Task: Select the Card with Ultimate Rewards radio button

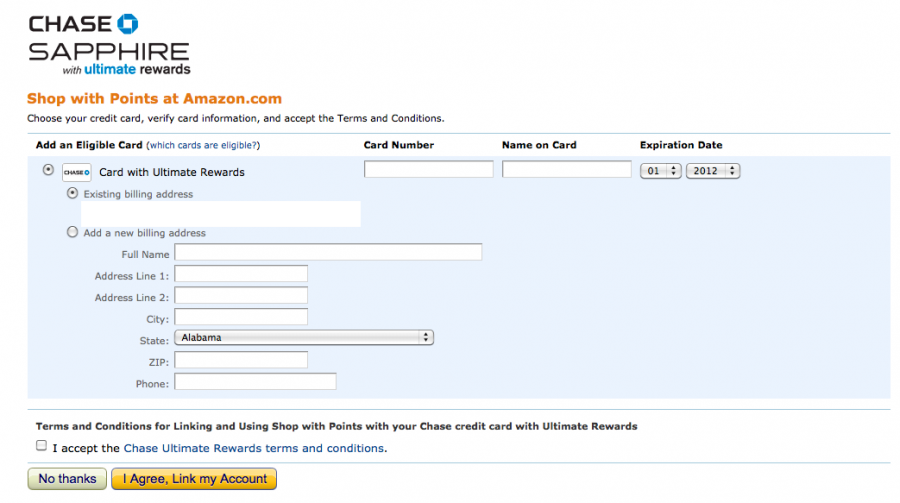Action: (x=48, y=170)
